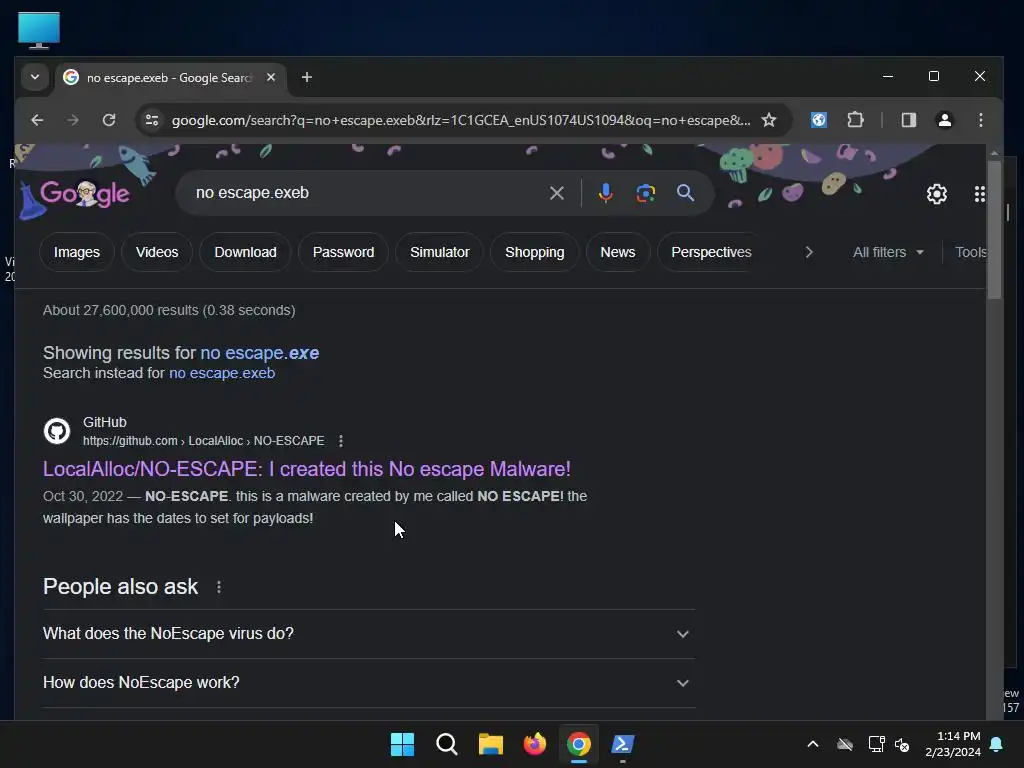This screenshot has height=768, width=1024.
Task: Open site information icon in address bar
Action: click(x=152, y=120)
